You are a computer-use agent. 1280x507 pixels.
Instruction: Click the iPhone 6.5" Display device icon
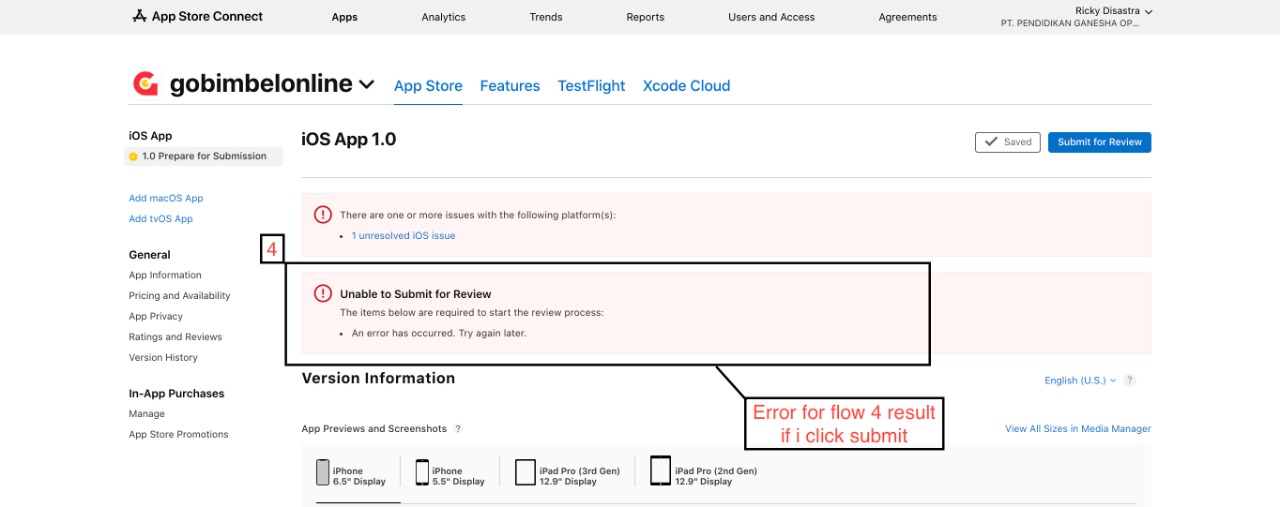pyautogui.click(x=323, y=472)
